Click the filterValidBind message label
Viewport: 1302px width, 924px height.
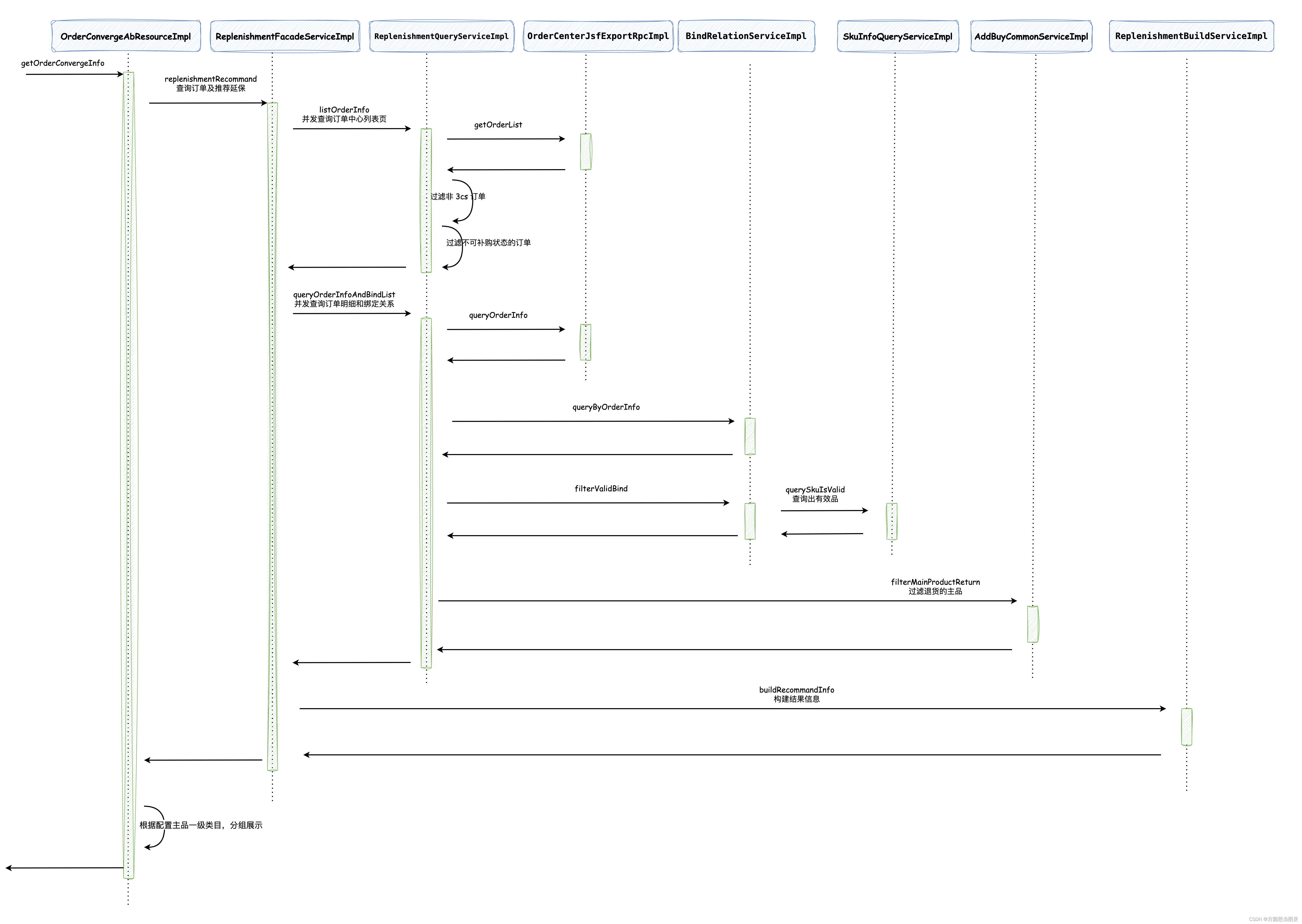601,489
